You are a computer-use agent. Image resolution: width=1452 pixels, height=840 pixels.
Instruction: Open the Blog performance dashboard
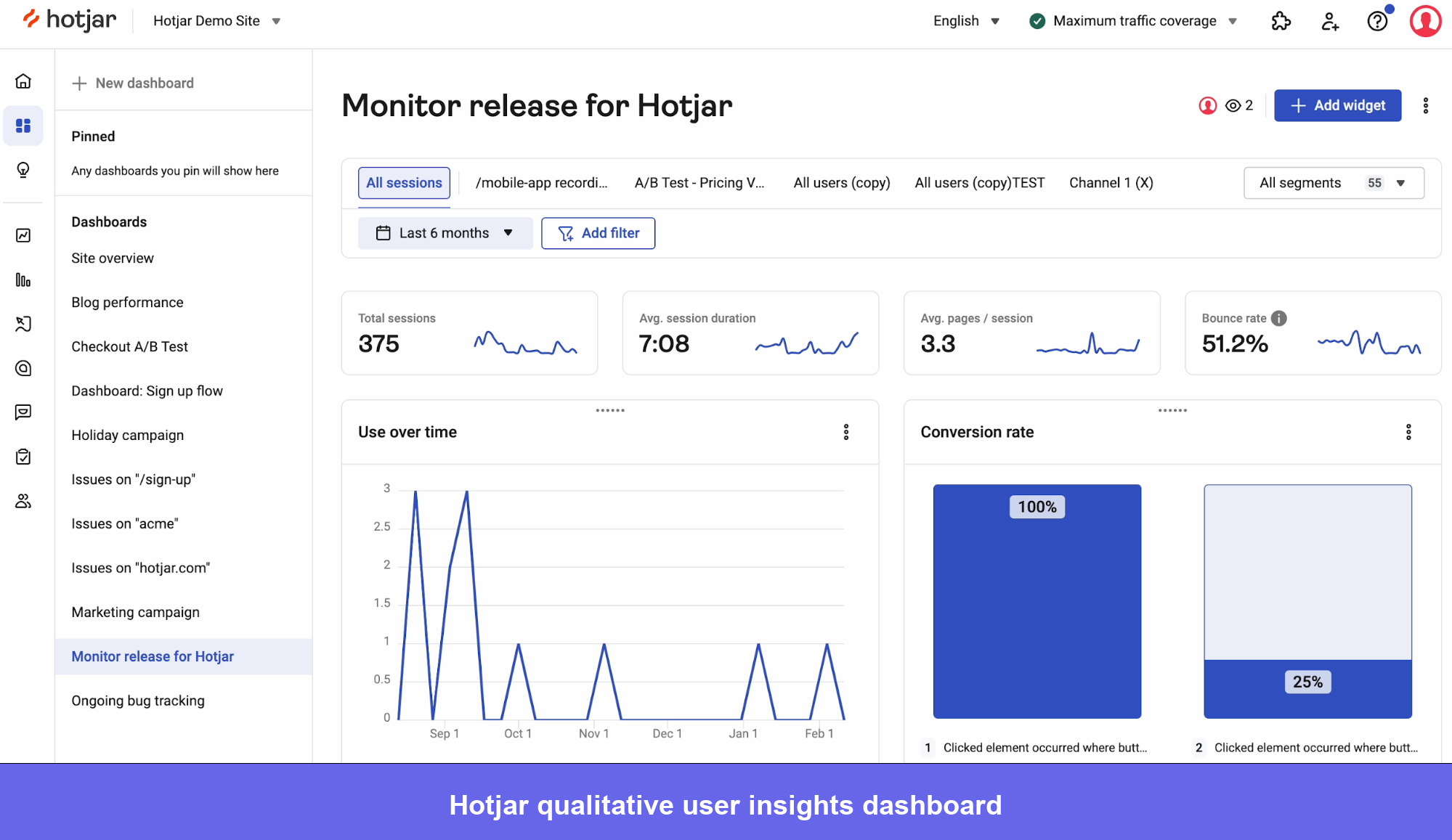pyautogui.click(x=127, y=302)
